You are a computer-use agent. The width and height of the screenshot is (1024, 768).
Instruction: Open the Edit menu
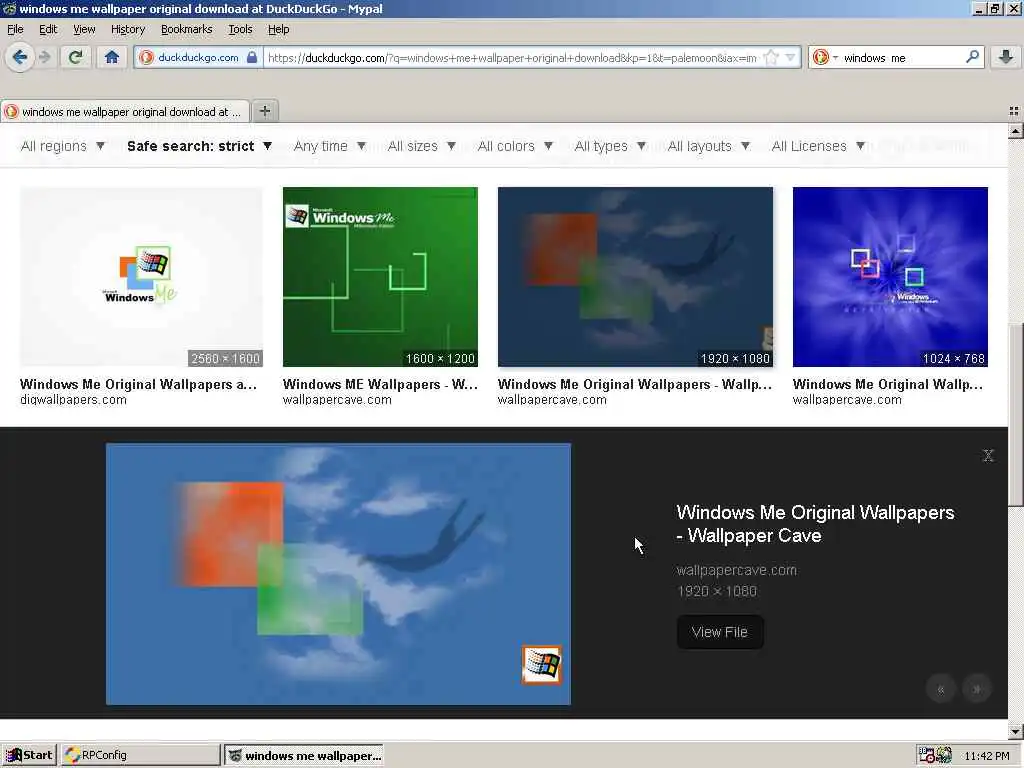point(48,29)
